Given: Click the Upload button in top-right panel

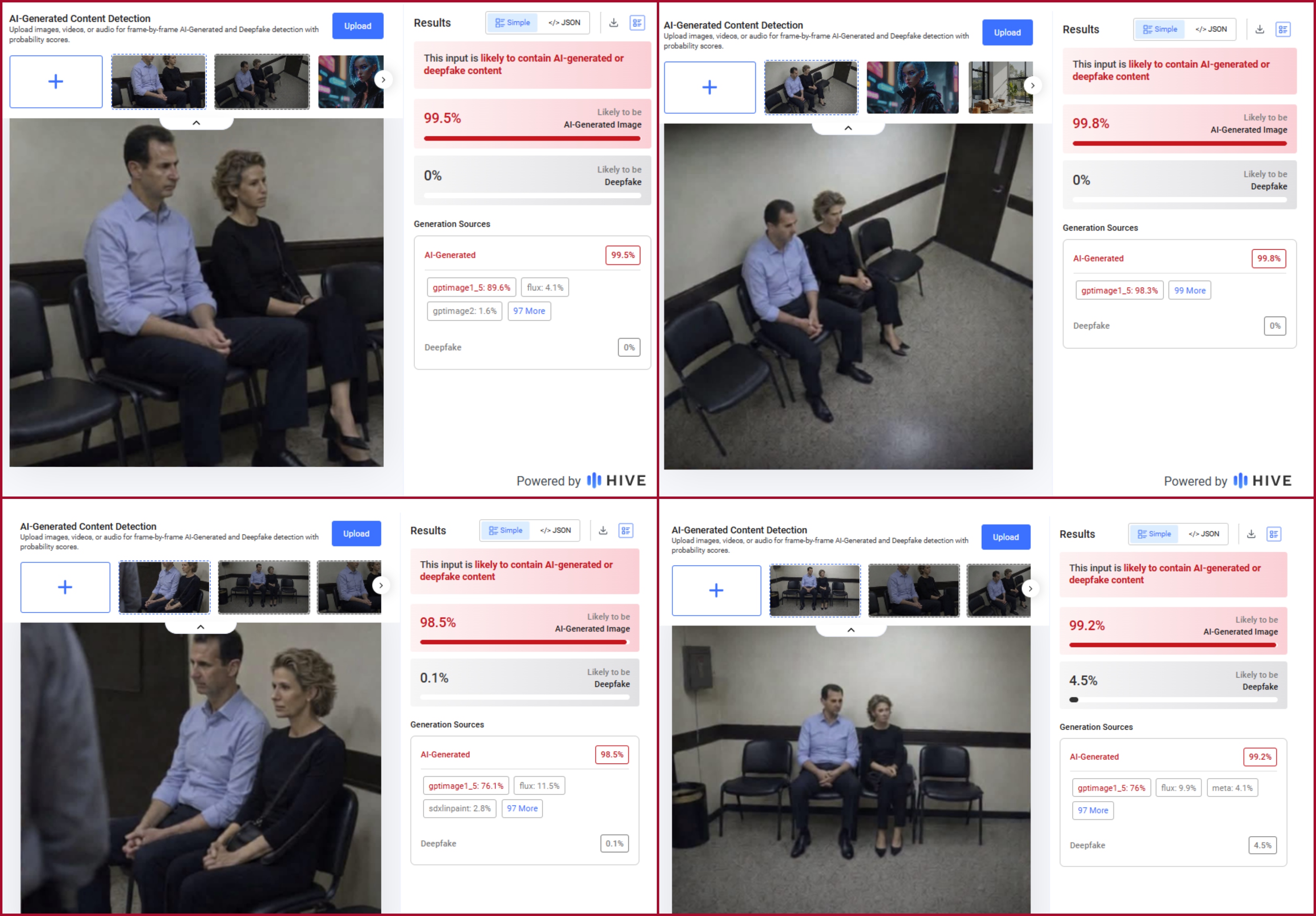Looking at the screenshot, I should click(x=1007, y=33).
